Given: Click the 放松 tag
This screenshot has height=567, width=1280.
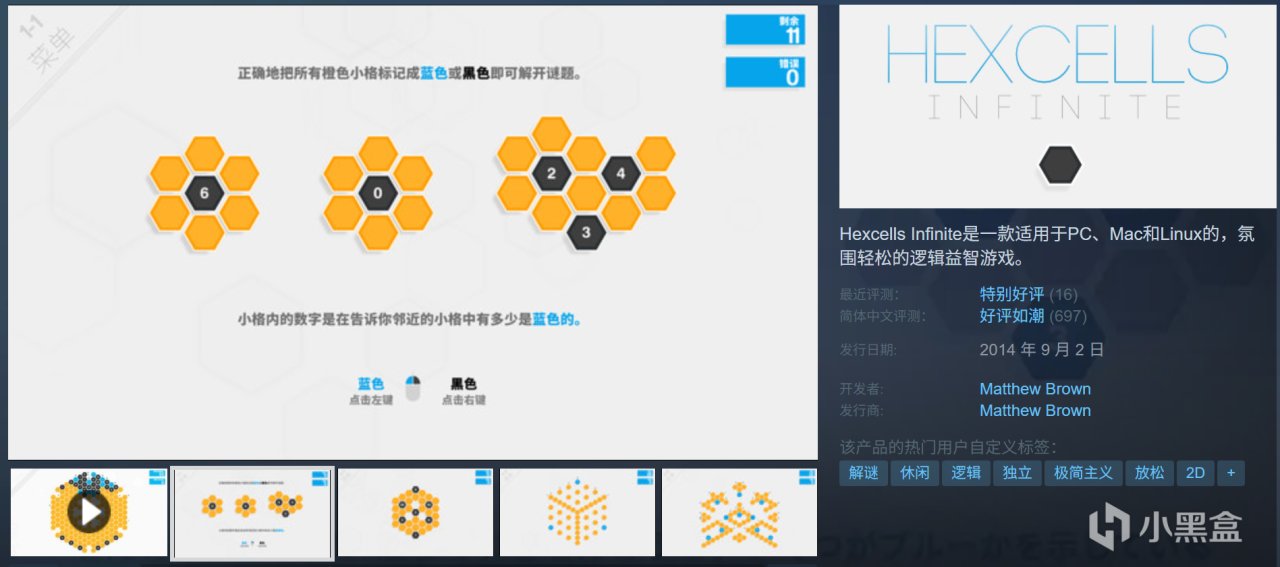Looking at the screenshot, I should (1149, 473).
